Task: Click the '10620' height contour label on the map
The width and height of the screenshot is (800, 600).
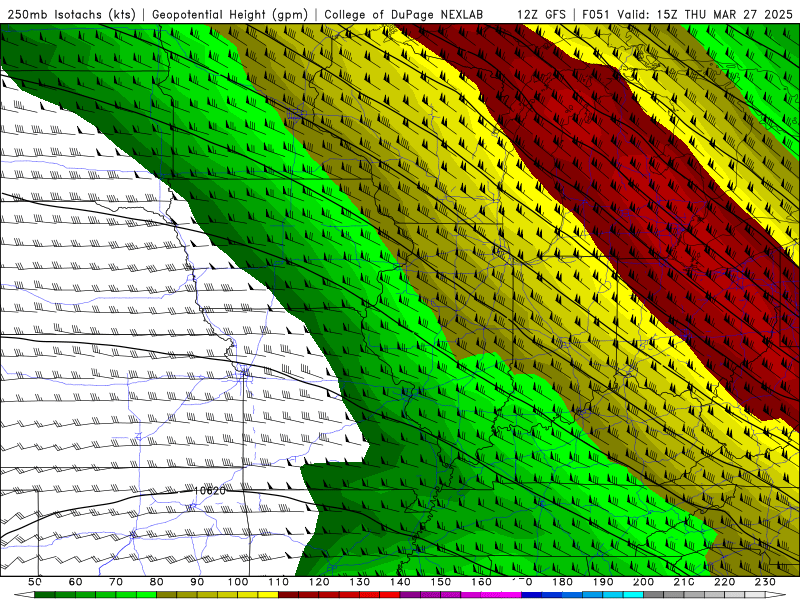Action: point(210,491)
